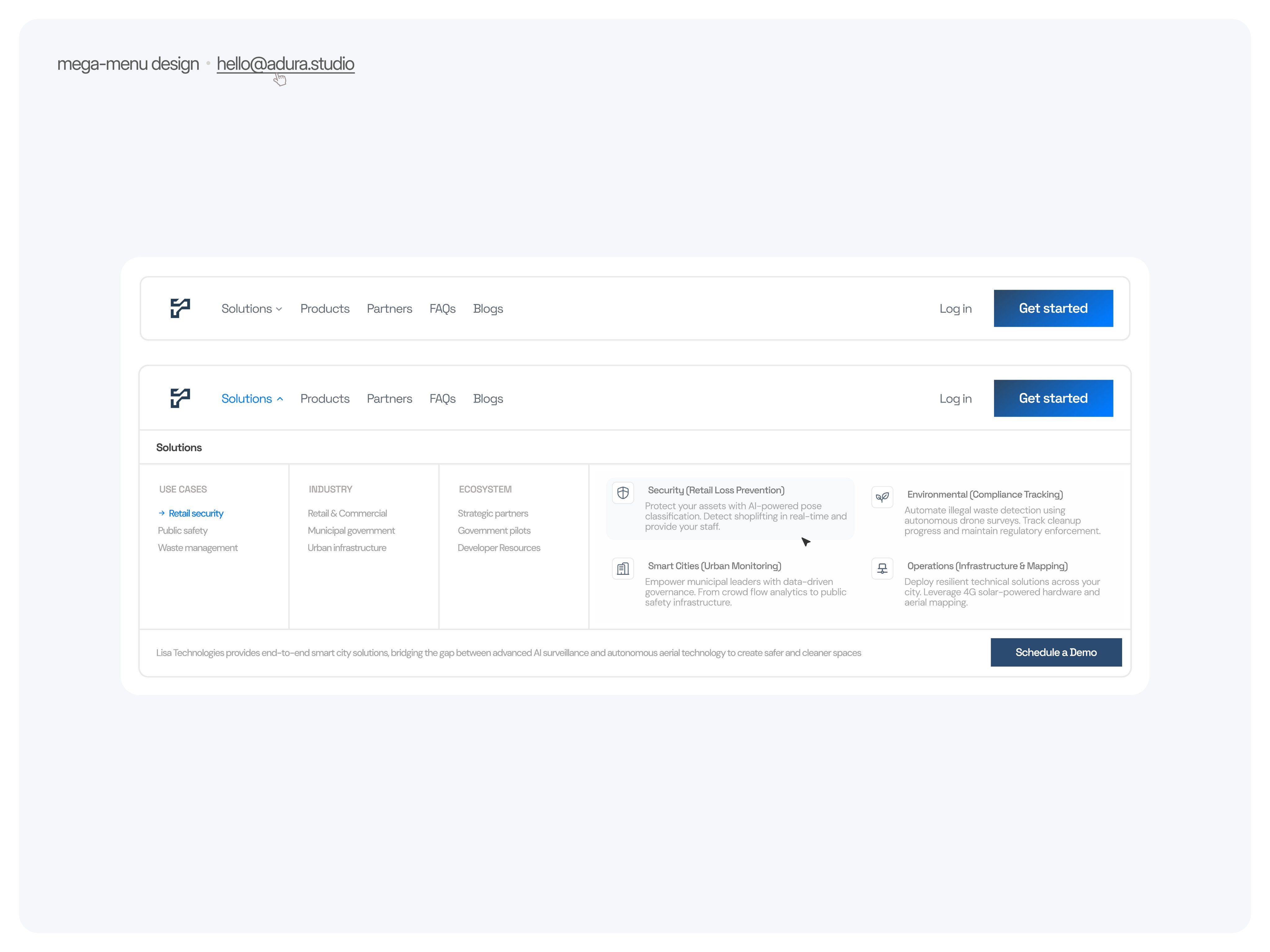
Task: Click the logo in the expanded navbar
Action: coord(180,398)
